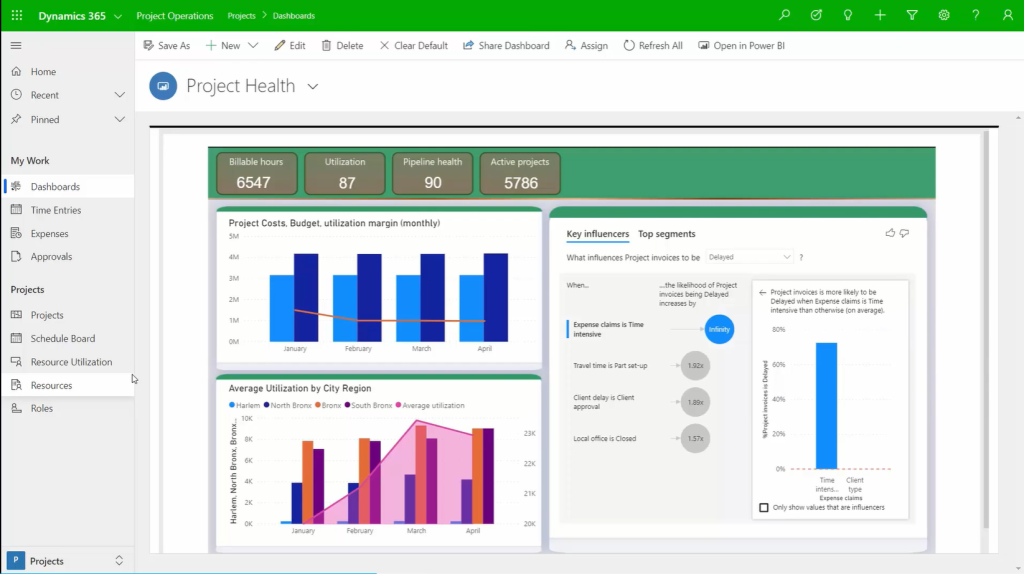
Task: Click the Share Dashboard button
Action: (x=506, y=46)
